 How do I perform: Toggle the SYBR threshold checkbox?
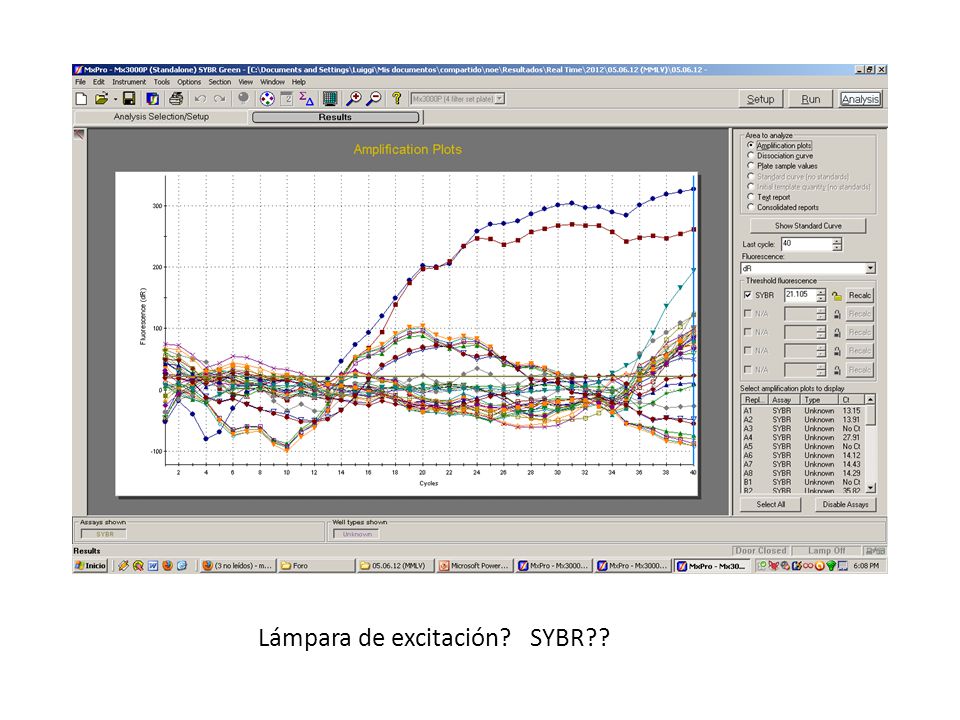click(748, 295)
